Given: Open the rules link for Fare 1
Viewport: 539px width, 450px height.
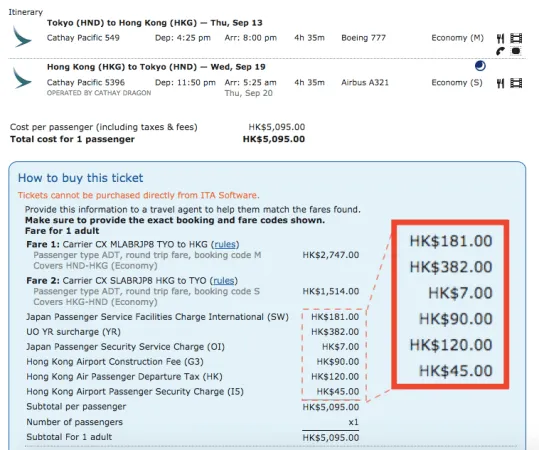Looking at the screenshot, I should (x=225, y=244).
